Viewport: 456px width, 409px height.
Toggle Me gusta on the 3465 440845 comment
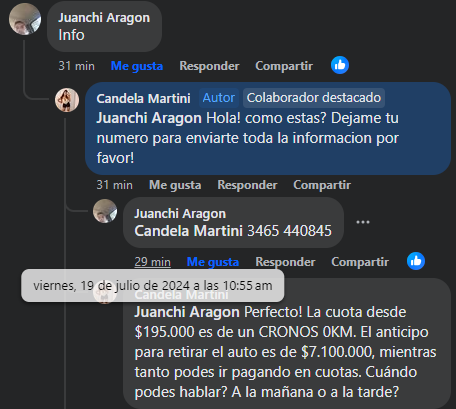tap(213, 262)
